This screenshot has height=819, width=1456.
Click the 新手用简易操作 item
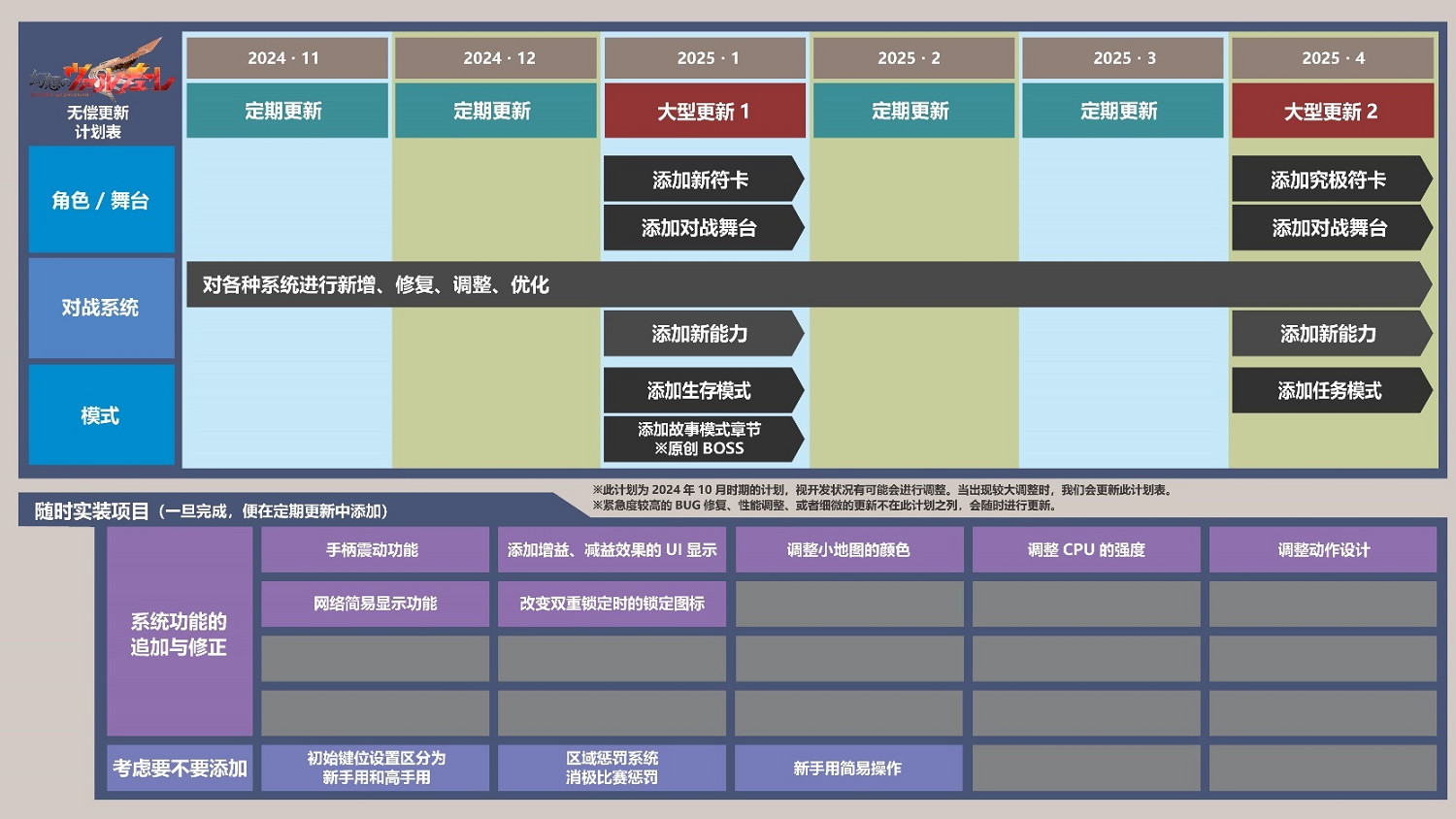coord(847,767)
